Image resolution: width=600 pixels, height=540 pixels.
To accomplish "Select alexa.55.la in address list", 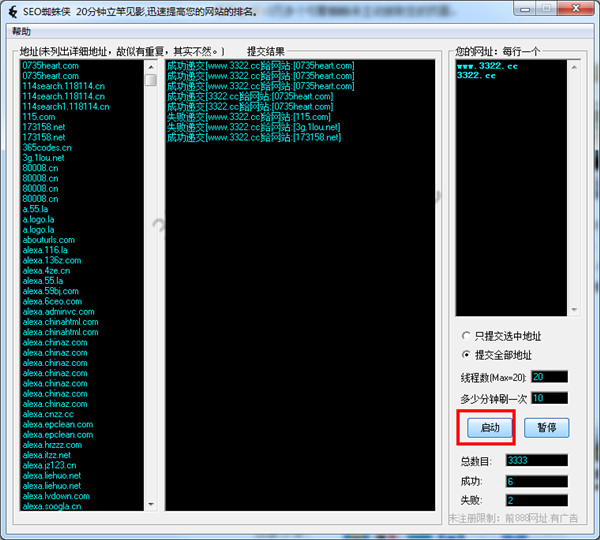I will click(42, 281).
